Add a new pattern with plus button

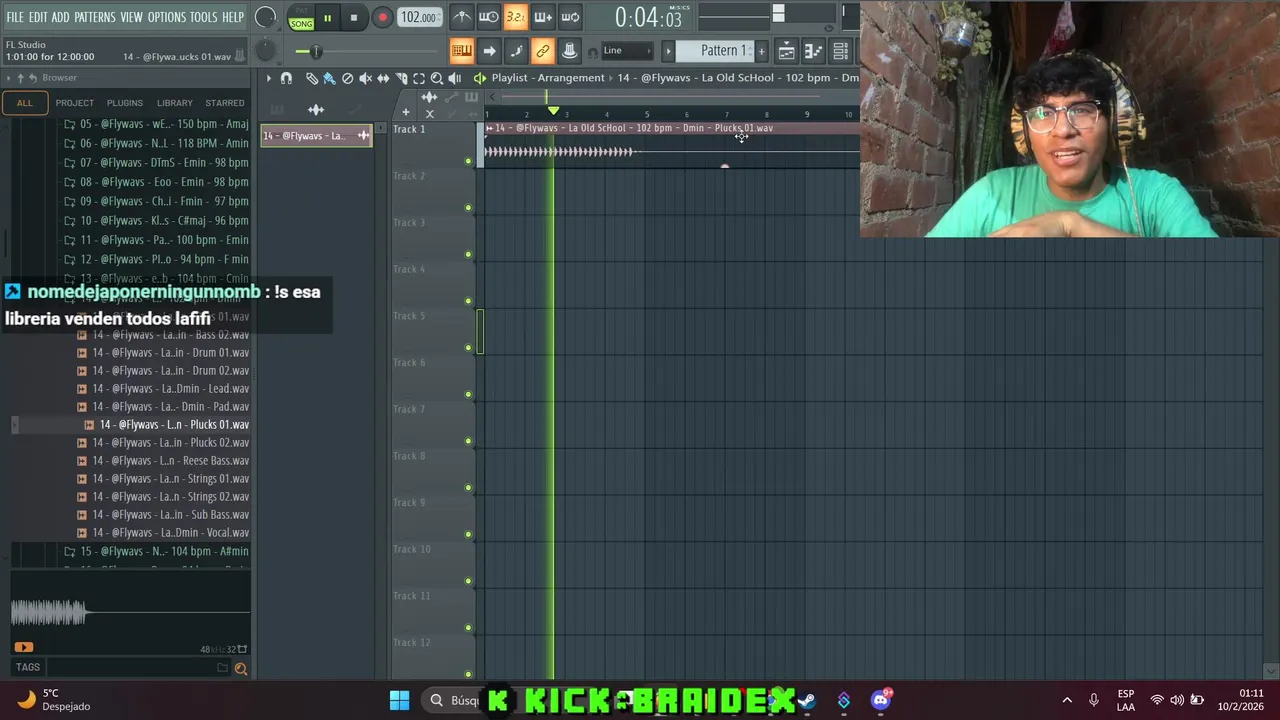pos(761,51)
